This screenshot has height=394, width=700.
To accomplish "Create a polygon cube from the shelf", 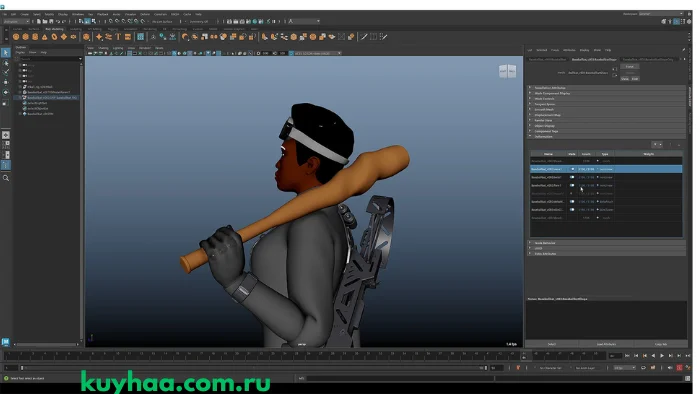I will point(25,37).
